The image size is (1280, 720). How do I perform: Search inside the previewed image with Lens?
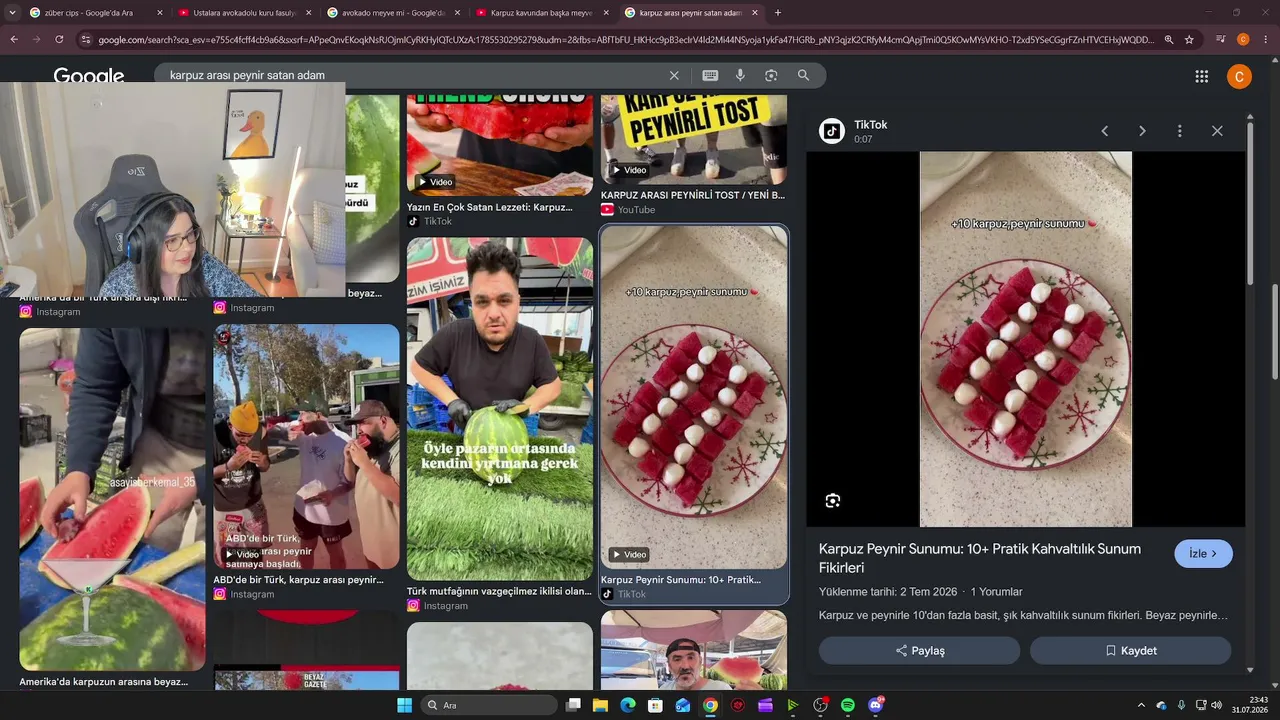point(833,501)
